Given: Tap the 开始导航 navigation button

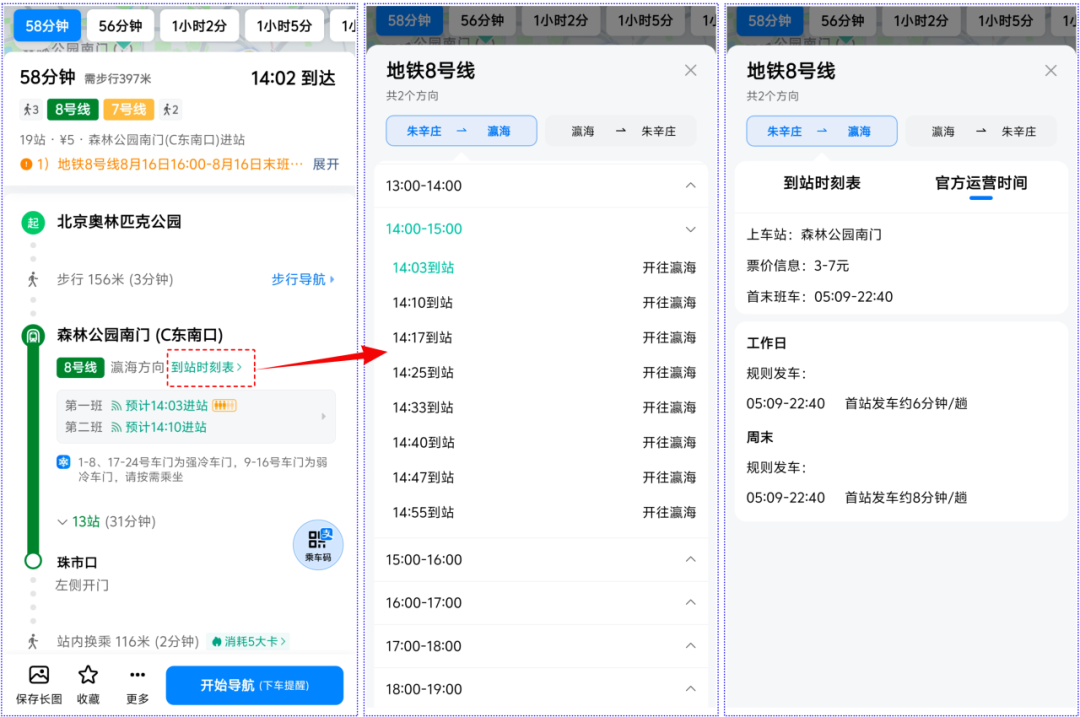Looking at the screenshot, I should coord(254,685).
